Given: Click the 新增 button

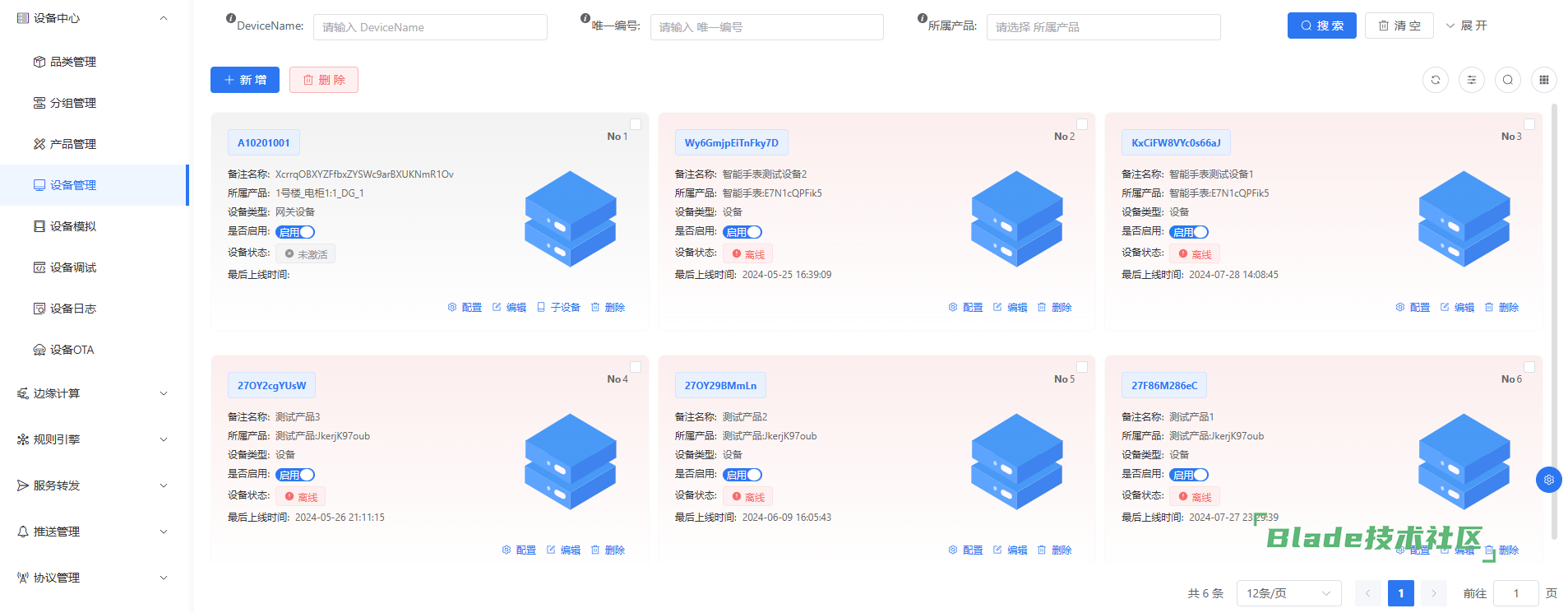Looking at the screenshot, I should pos(245,80).
